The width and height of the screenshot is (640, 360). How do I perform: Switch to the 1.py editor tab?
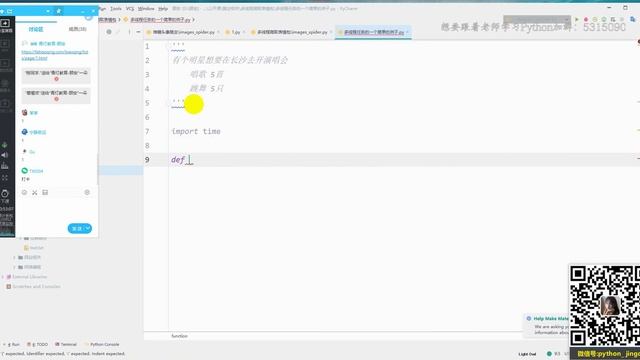[236, 32]
